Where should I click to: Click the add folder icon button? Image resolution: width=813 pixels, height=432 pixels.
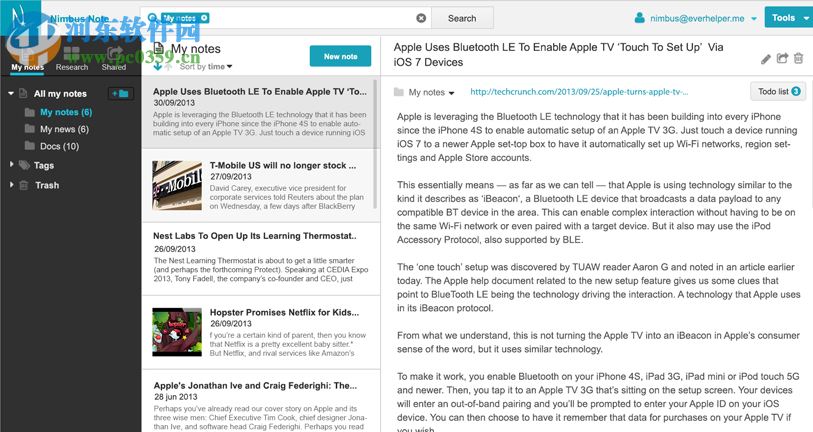120,93
